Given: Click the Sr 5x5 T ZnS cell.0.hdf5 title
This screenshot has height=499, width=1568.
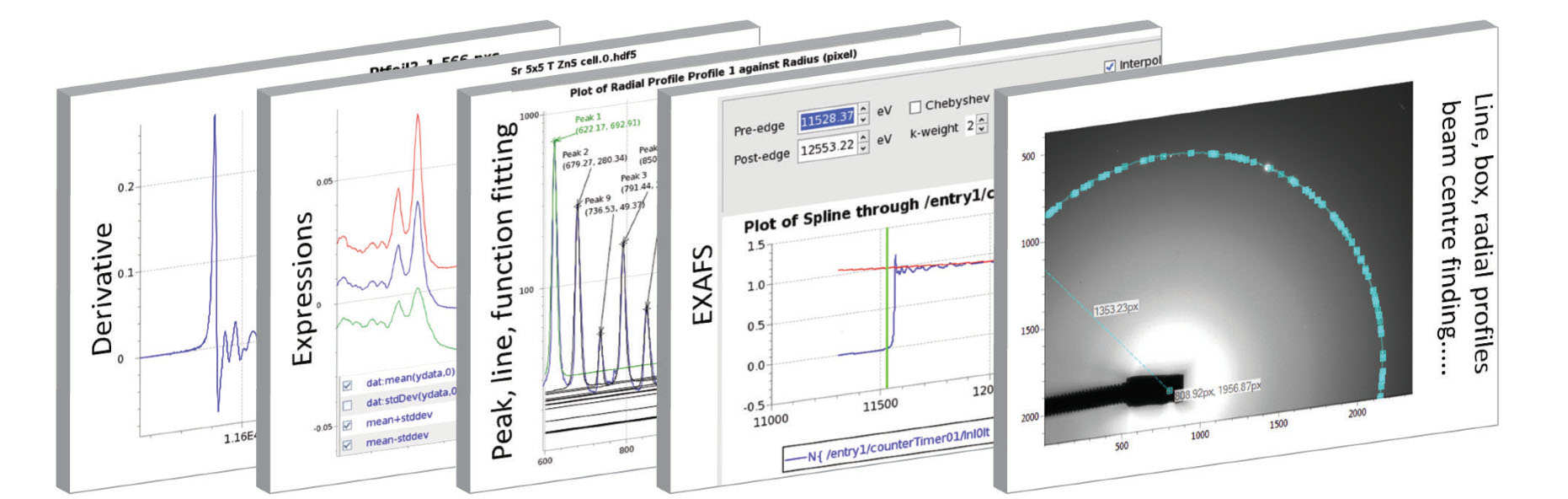Looking at the screenshot, I should (x=573, y=63).
